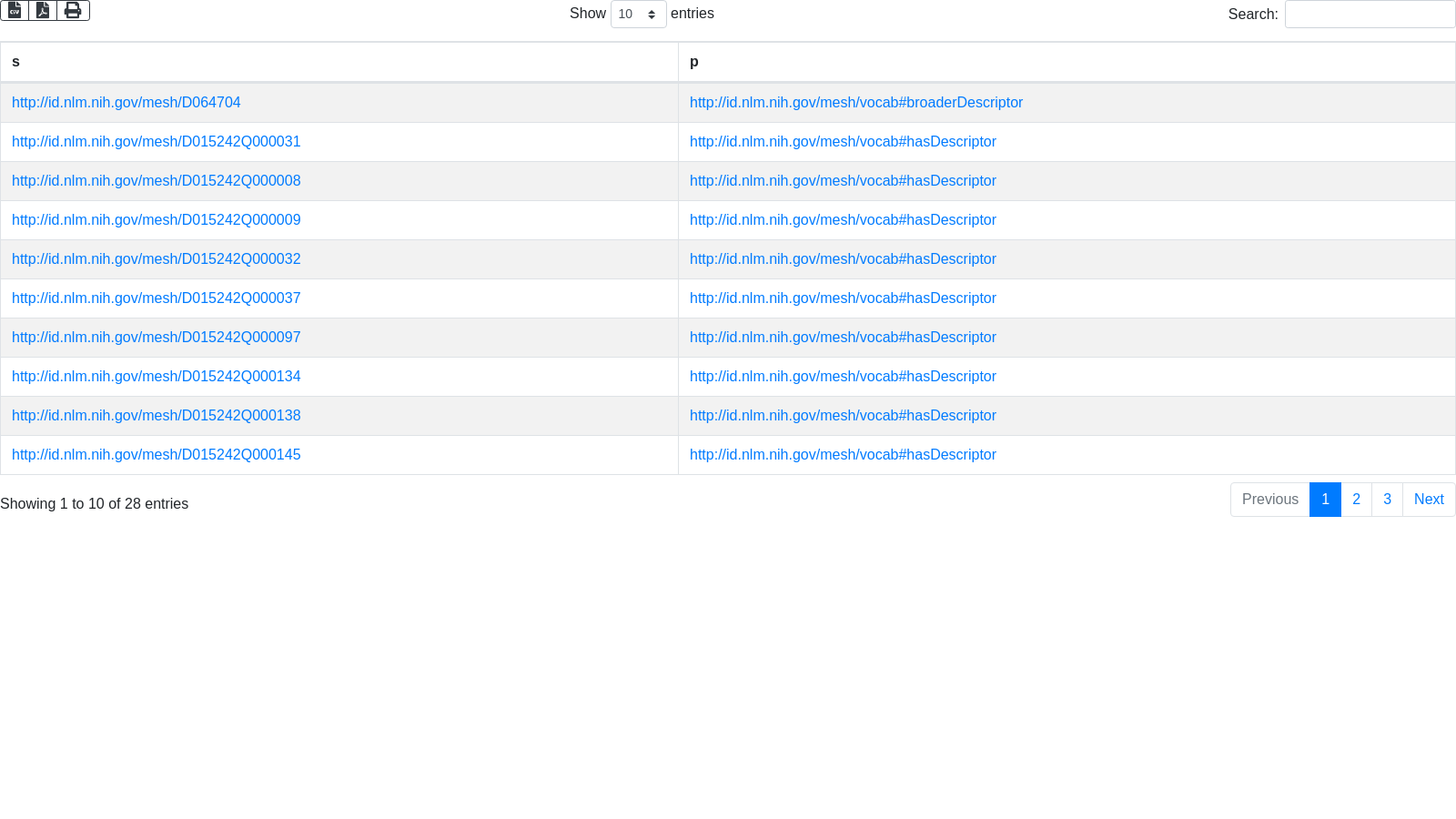Screen dimensions: 1456x819
Task: Go to page 2 of results
Action: click(x=1356, y=500)
